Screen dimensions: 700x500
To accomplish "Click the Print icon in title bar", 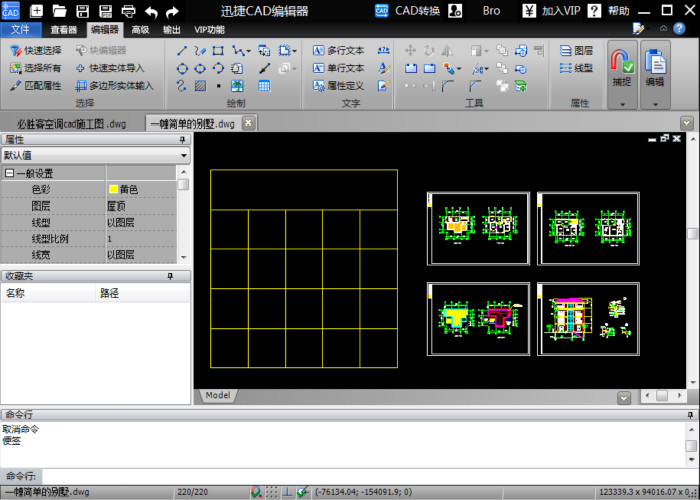I will coord(129,11).
